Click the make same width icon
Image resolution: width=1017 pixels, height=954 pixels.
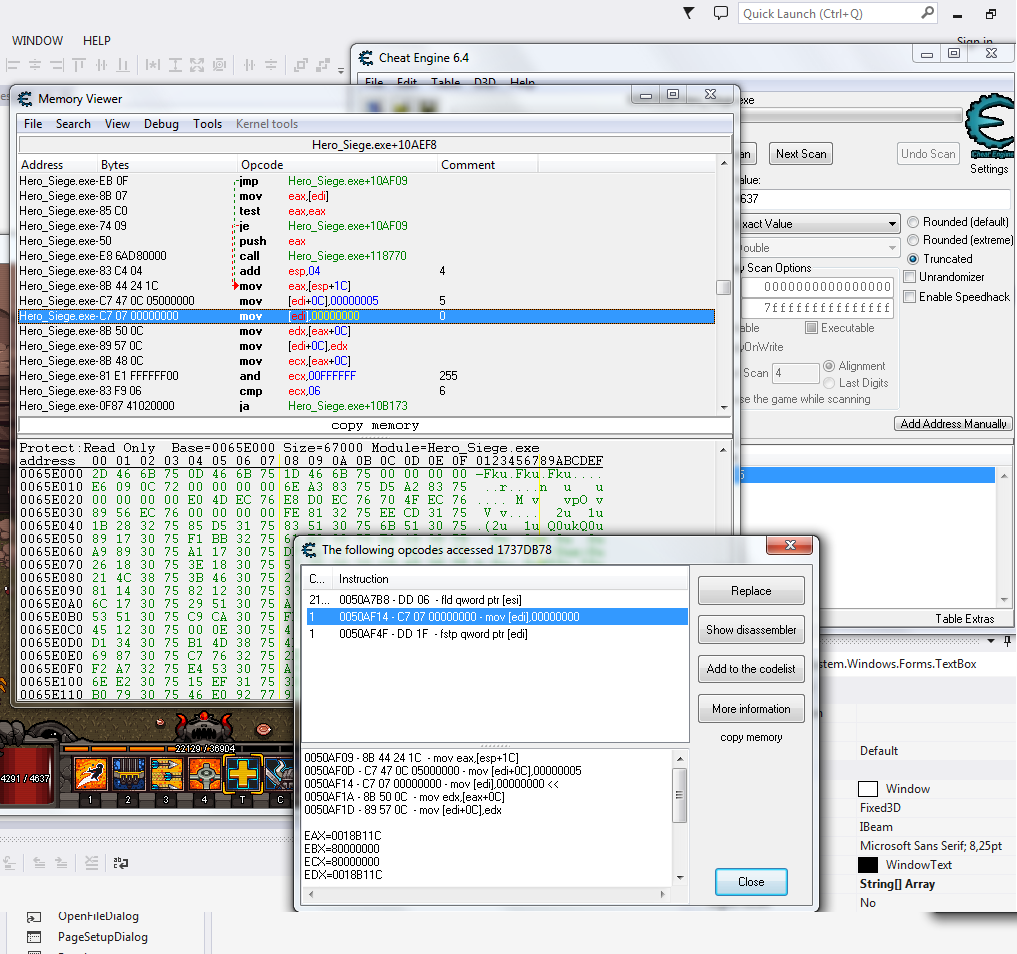point(152,65)
